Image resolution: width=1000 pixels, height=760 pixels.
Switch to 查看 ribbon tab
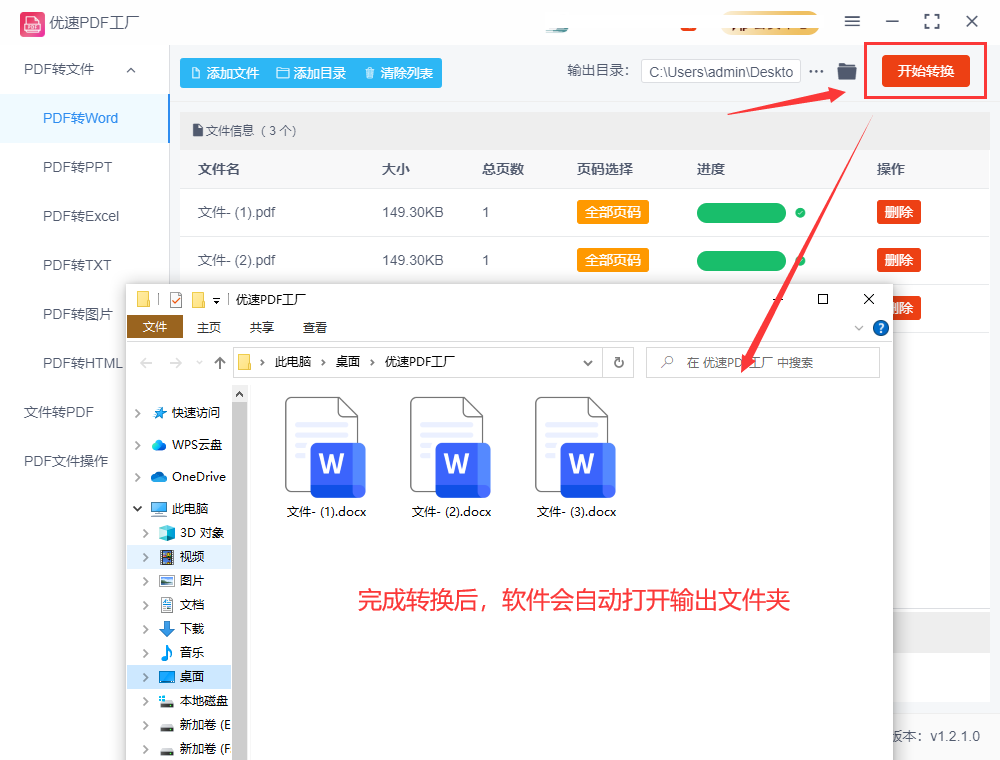coord(314,328)
